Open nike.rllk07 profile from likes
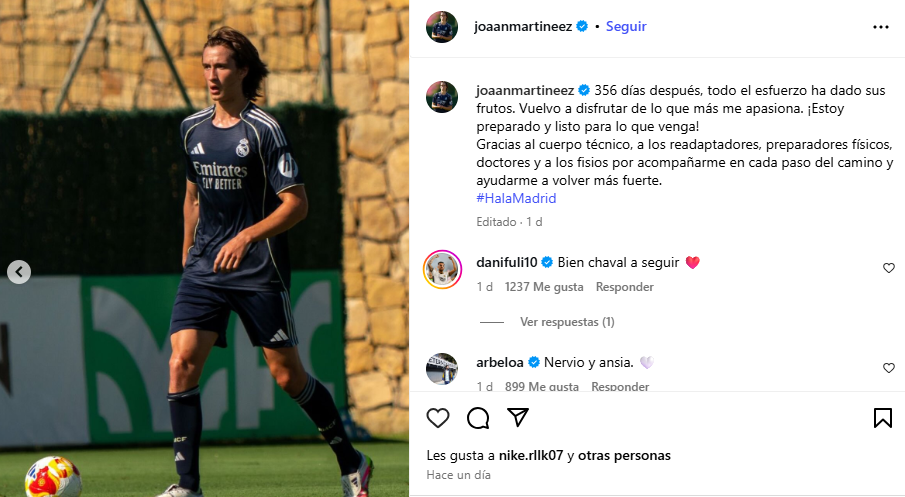The image size is (905, 497). [530, 455]
